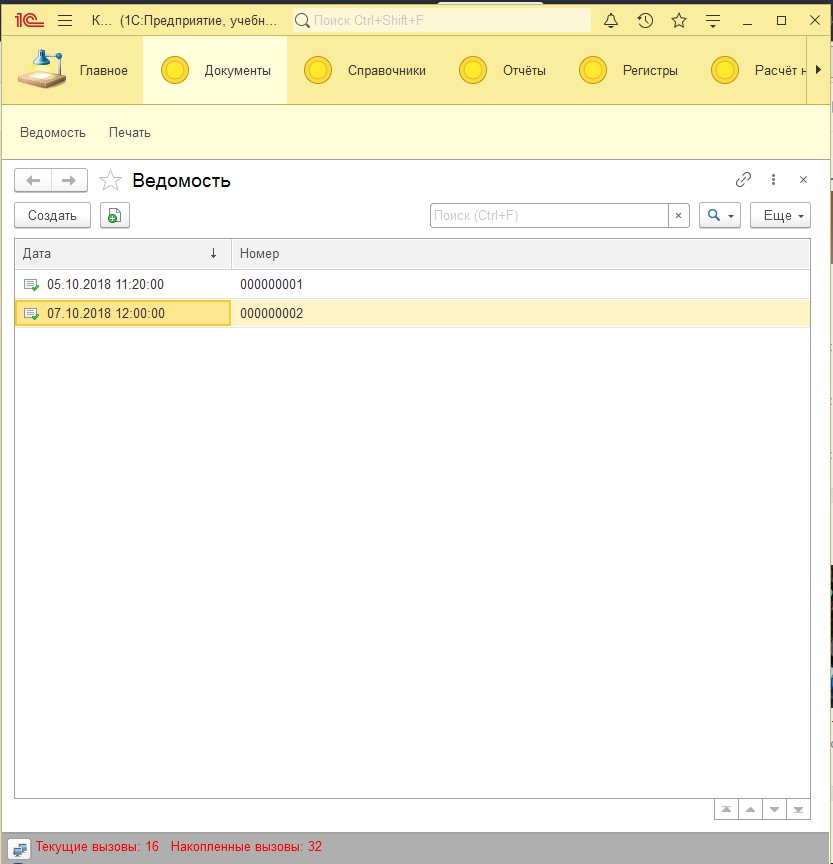Click the 1C logo icon
The image size is (833, 864).
[29, 20]
